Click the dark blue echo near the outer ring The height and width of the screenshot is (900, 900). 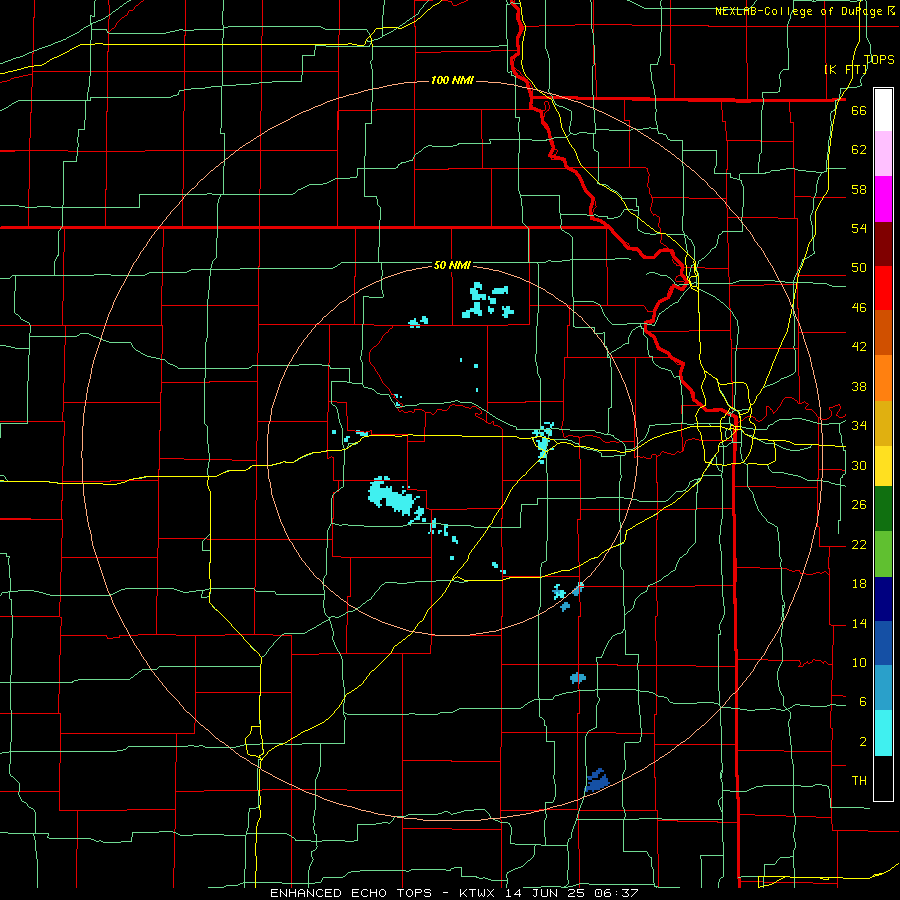pyautogui.click(x=597, y=781)
